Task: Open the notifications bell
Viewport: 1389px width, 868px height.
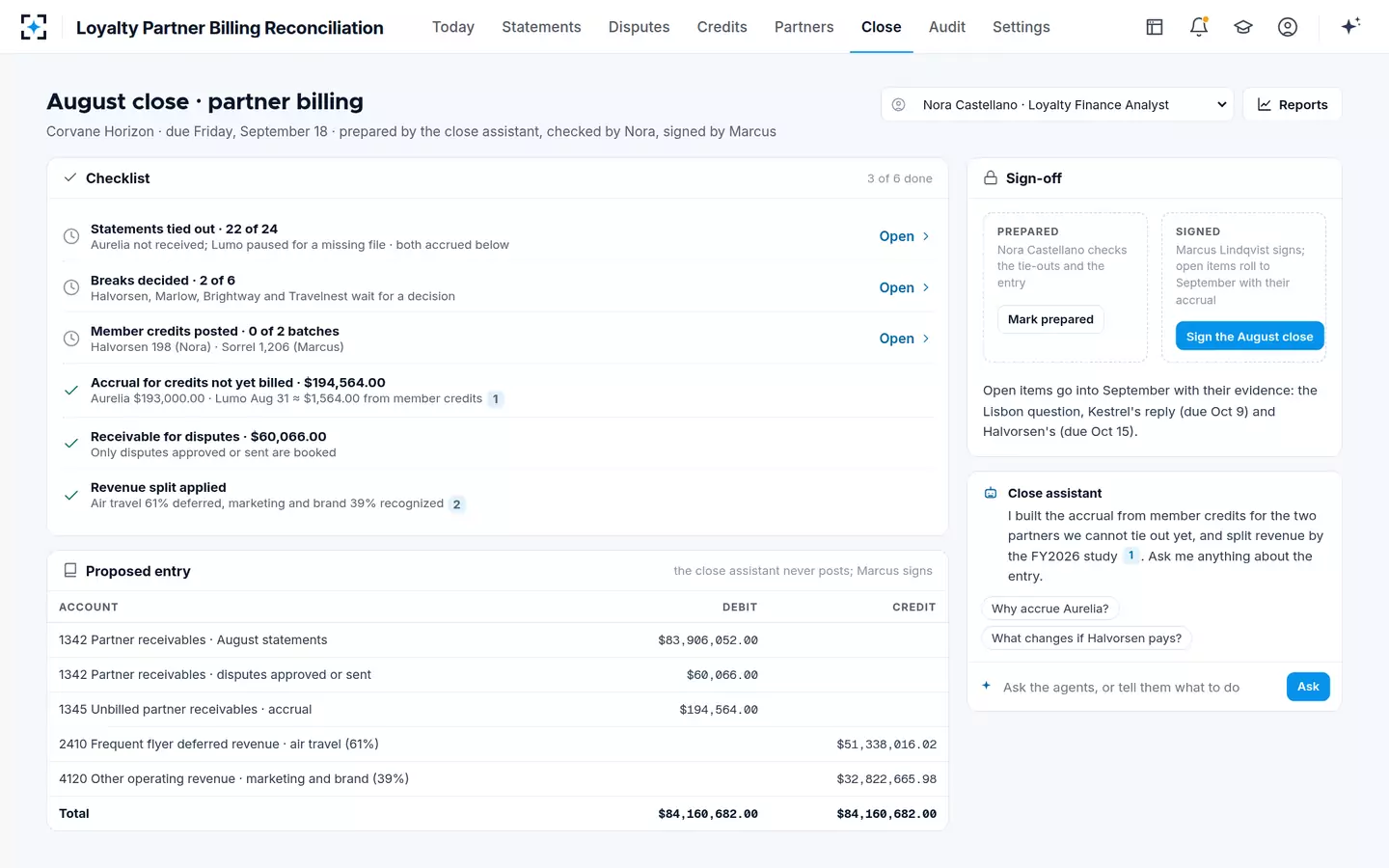Action: 1199,27
